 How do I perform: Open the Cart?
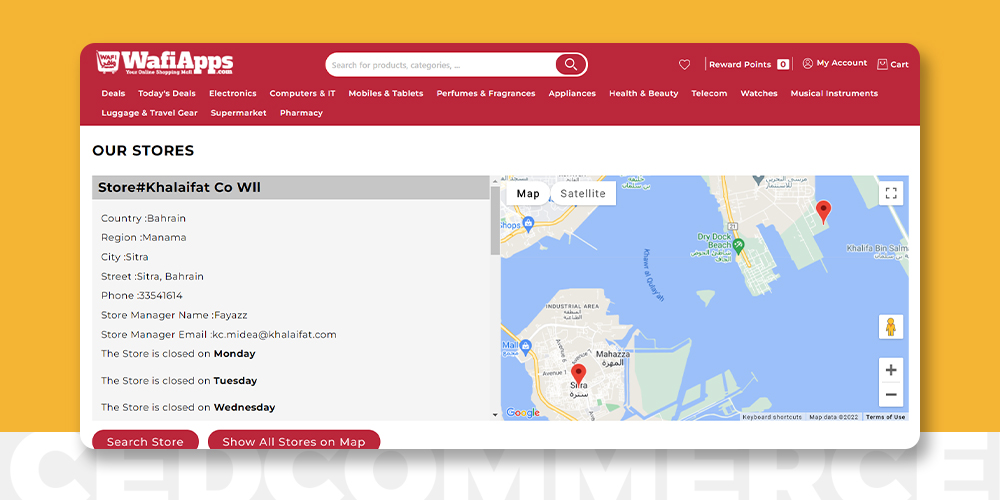coord(893,64)
